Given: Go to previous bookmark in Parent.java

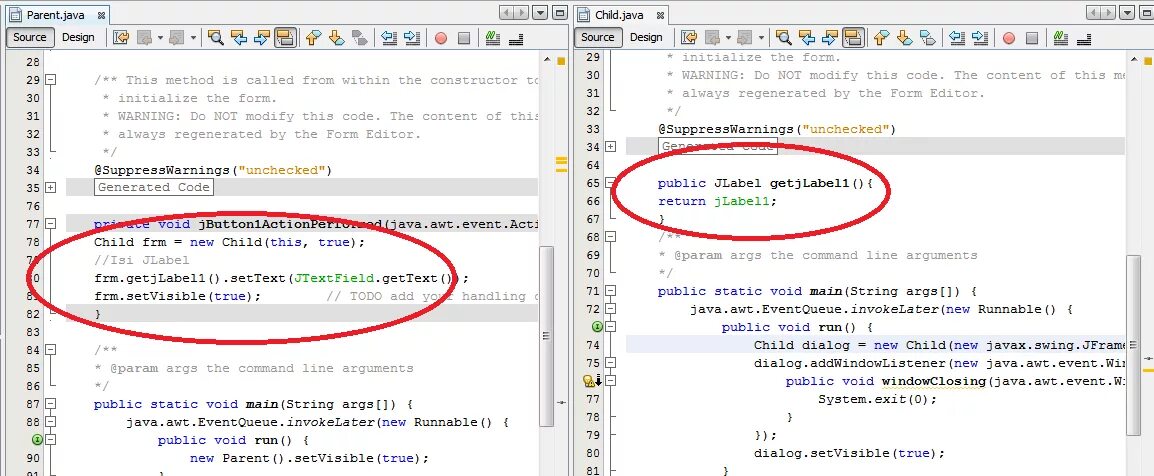Looking at the screenshot, I should click(x=314, y=38).
